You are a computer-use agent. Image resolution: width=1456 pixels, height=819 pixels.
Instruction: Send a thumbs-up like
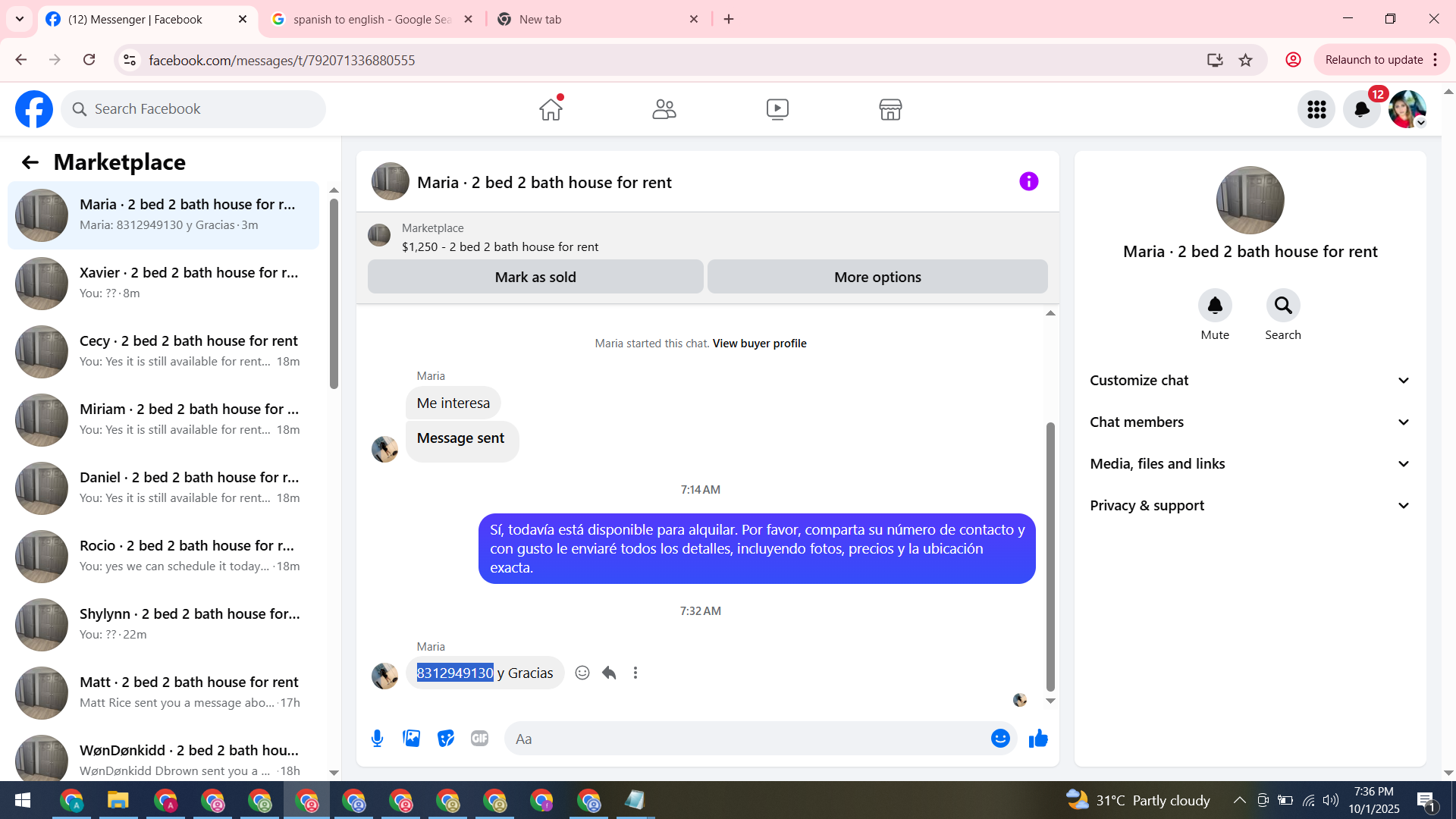tap(1038, 739)
